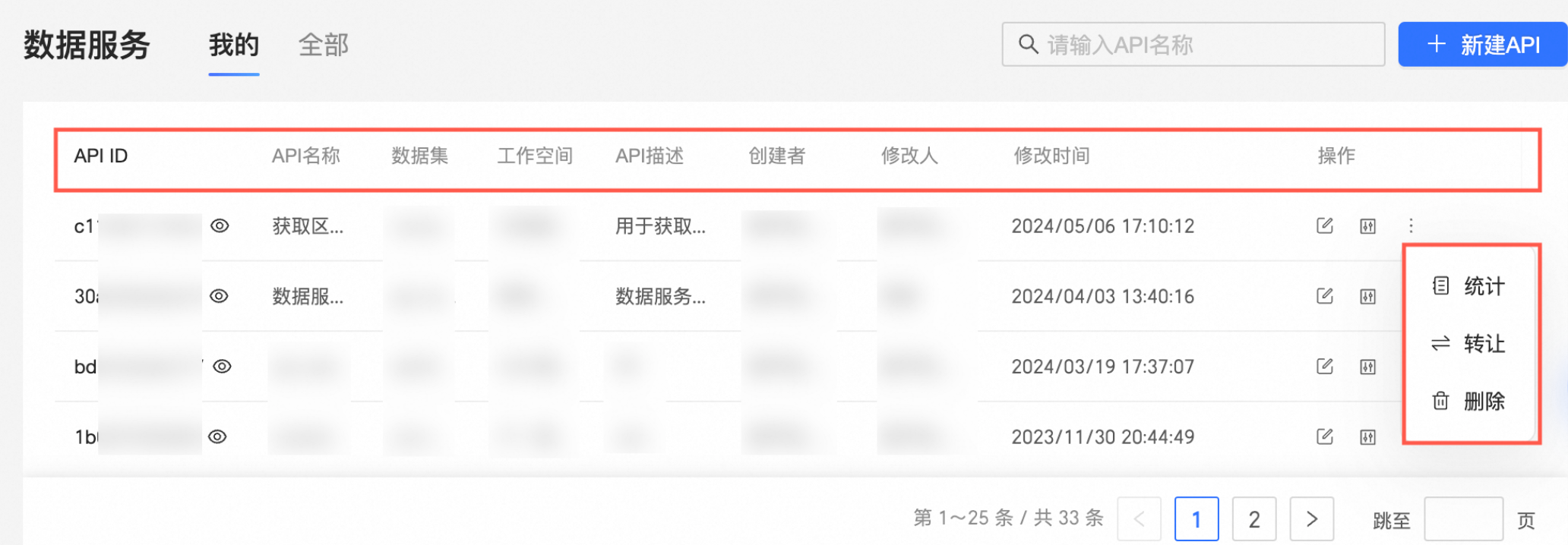Image resolution: width=1568 pixels, height=545 pixels.
Task: Open the settings icon in the 2024/03/19 row
Action: pos(1367,367)
